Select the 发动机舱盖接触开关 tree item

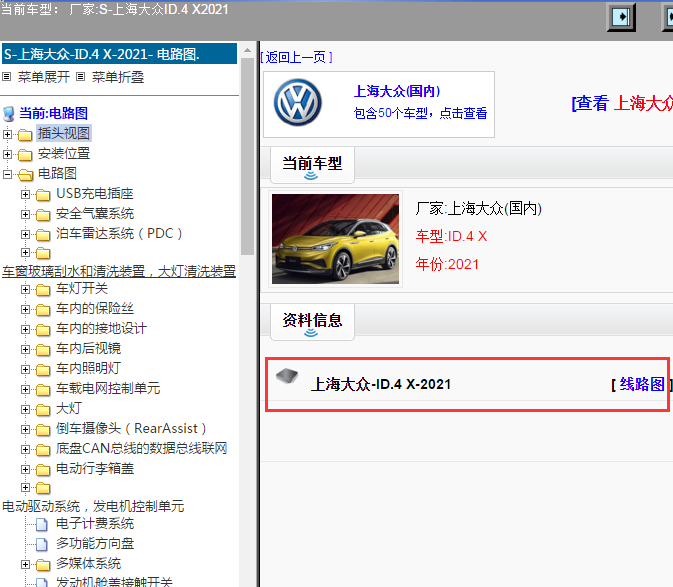[x=114, y=582]
